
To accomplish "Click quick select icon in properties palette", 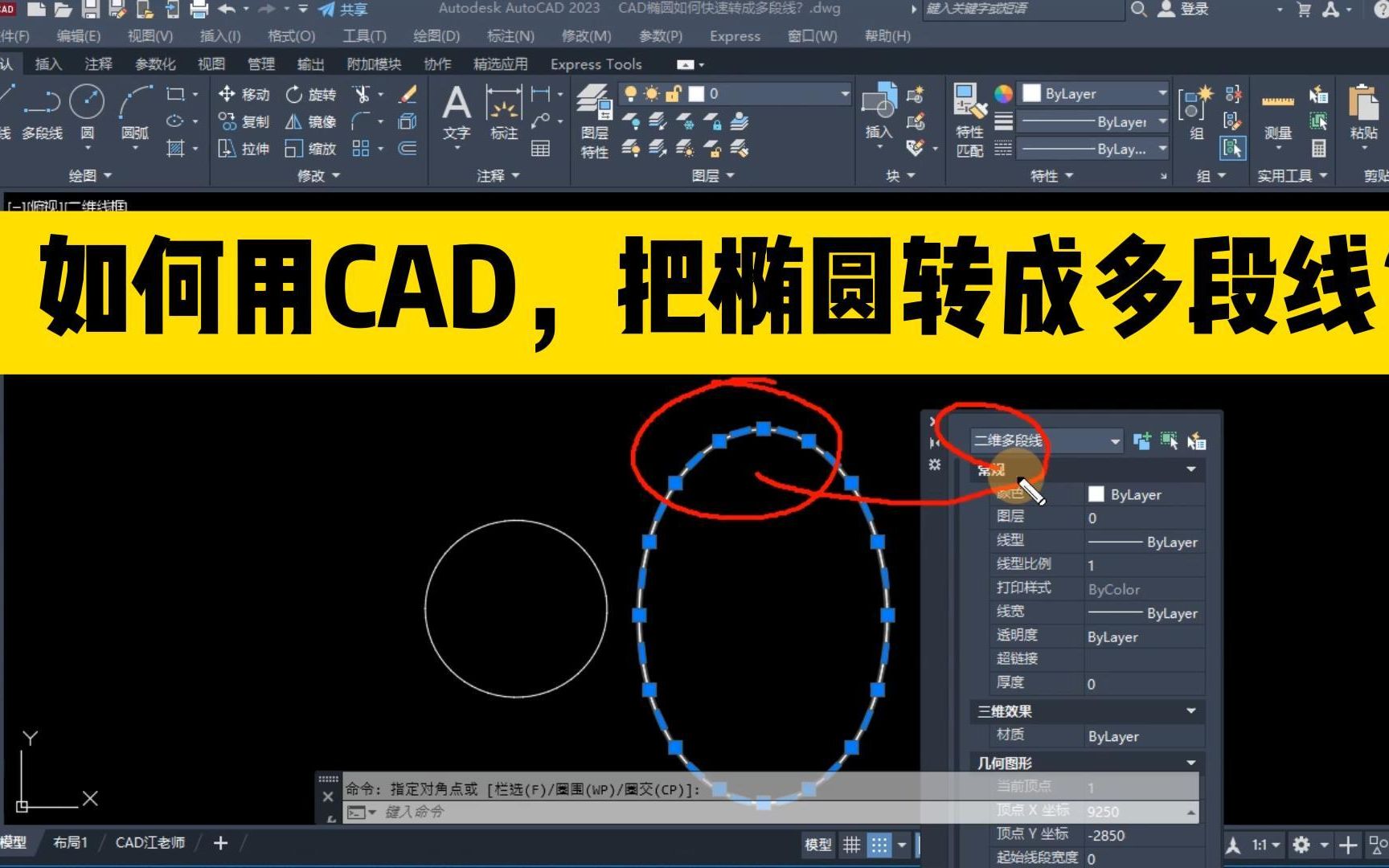I will (x=1197, y=441).
